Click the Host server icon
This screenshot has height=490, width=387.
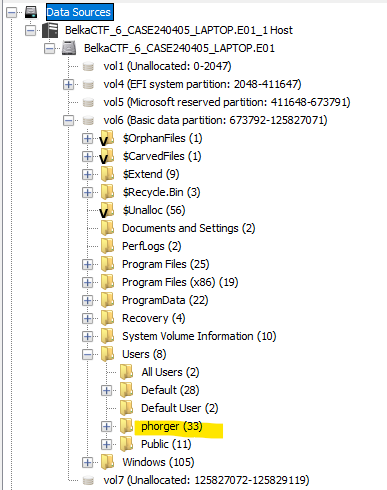point(50,31)
